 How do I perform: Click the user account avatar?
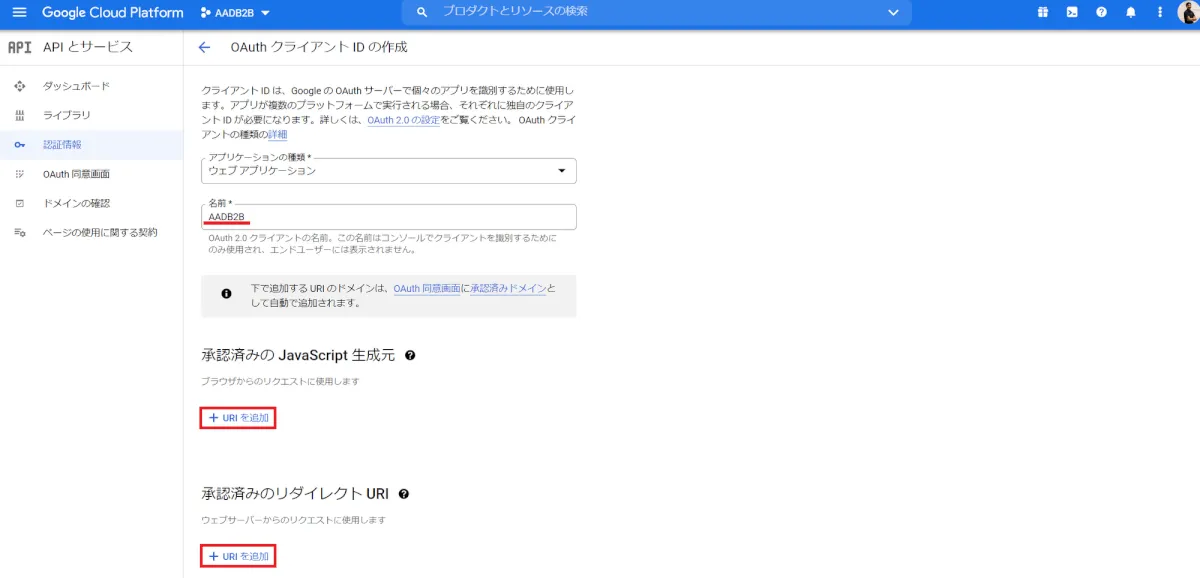click(1186, 12)
